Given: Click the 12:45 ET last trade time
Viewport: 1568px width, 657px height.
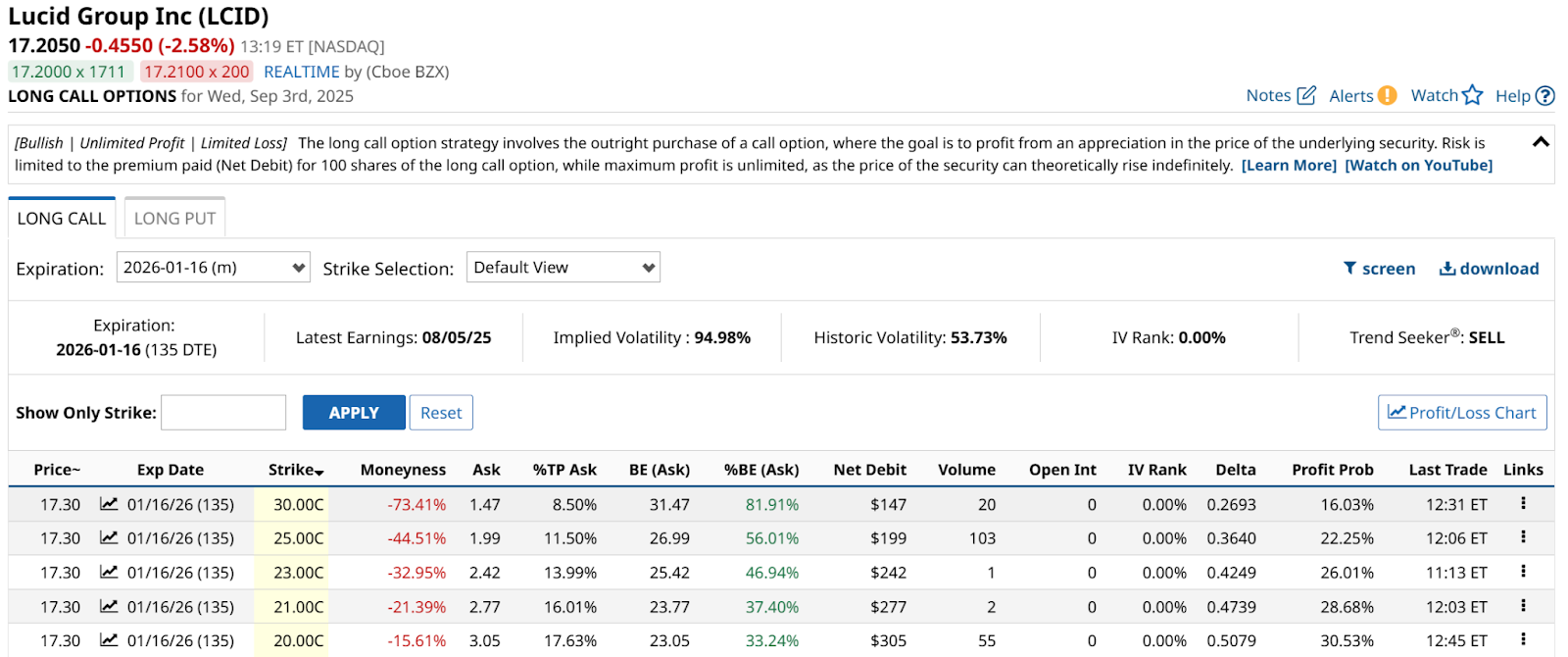Looking at the screenshot, I should pos(1456,640).
